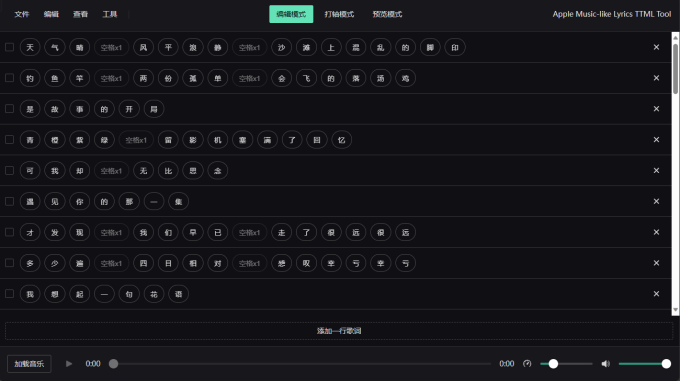
Task: Mute audio with the speaker icon
Action: [605, 364]
